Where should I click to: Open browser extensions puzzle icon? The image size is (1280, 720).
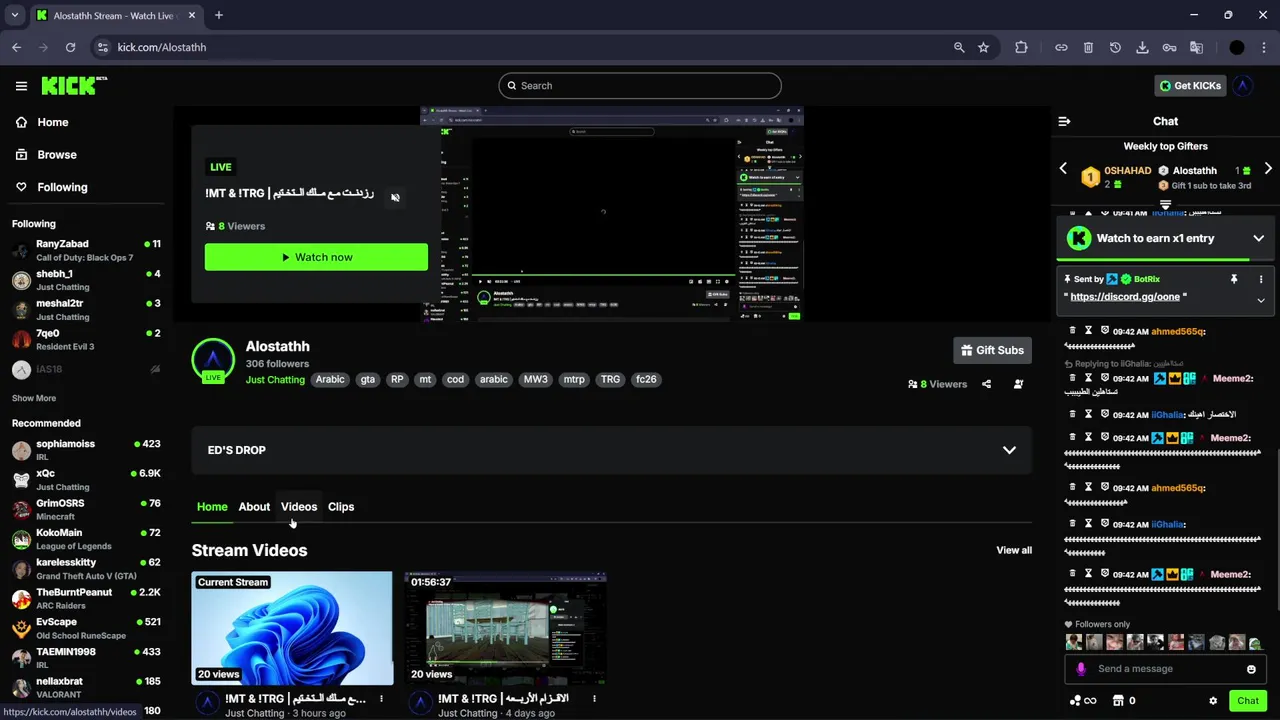pyautogui.click(x=1021, y=47)
